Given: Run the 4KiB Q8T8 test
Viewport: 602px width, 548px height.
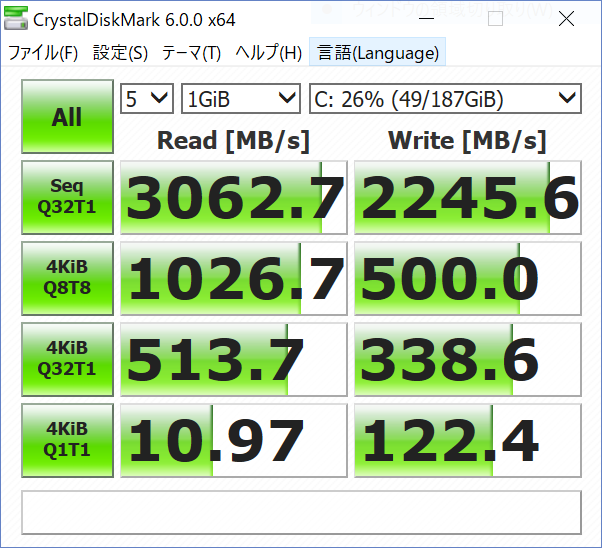Looking at the screenshot, I should click(67, 278).
